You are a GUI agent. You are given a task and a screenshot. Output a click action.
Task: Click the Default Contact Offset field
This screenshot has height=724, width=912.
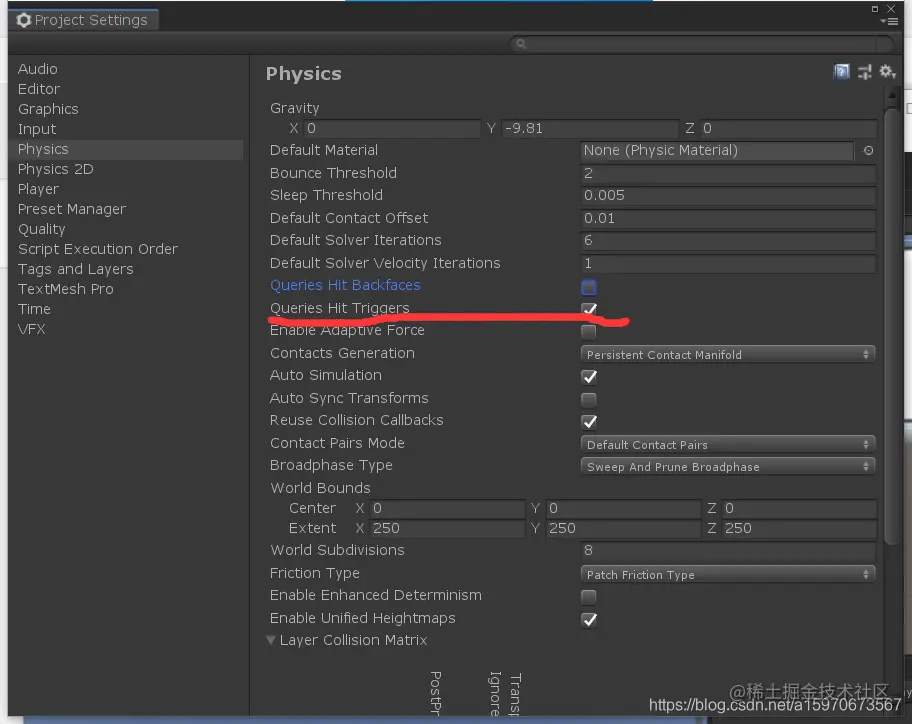[x=728, y=218]
